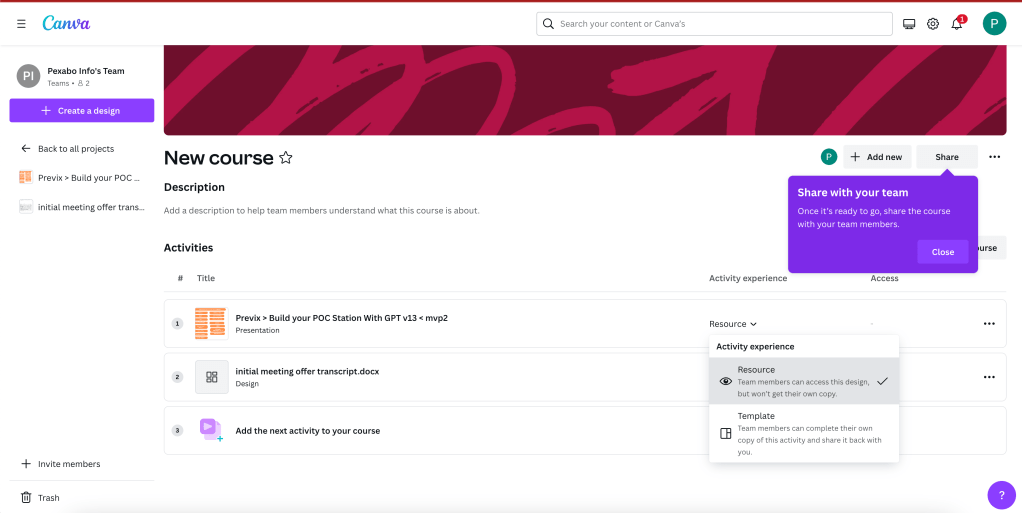Click the Trash label in sidebar

point(49,498)
